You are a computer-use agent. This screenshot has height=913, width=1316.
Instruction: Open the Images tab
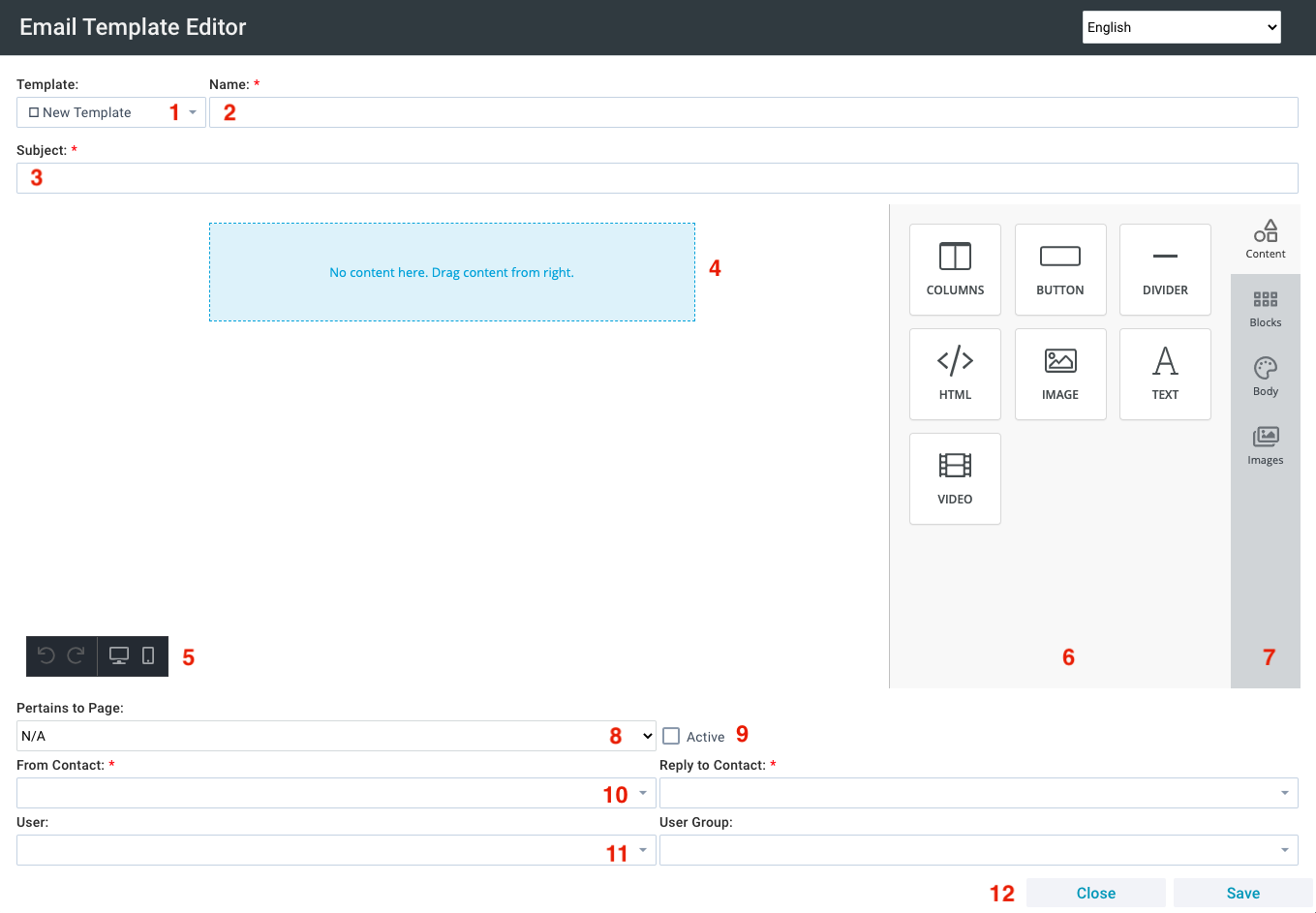[1265, 445]
